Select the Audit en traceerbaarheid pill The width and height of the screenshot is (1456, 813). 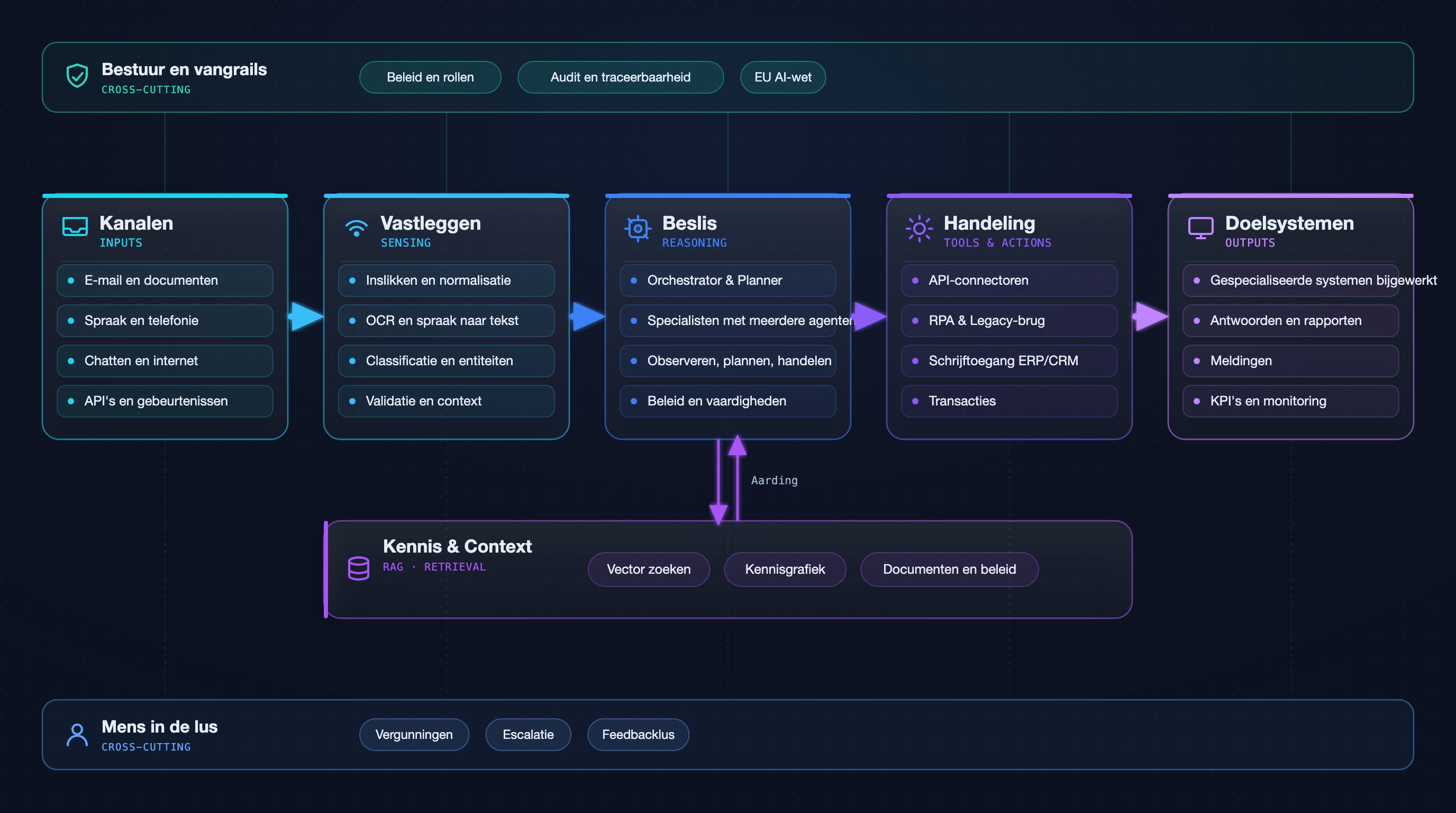[x=621, y=77]
